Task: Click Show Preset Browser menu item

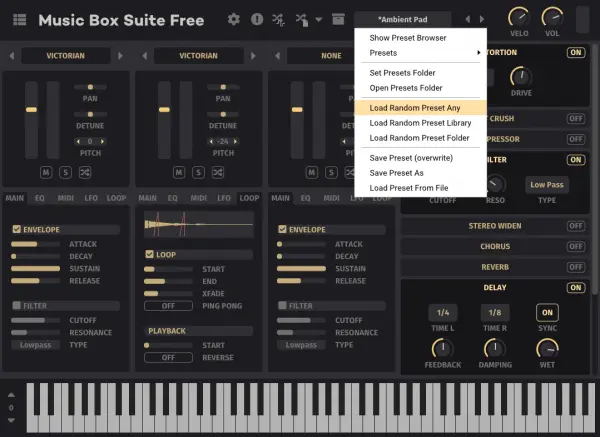Action: [x=421, y=38]
